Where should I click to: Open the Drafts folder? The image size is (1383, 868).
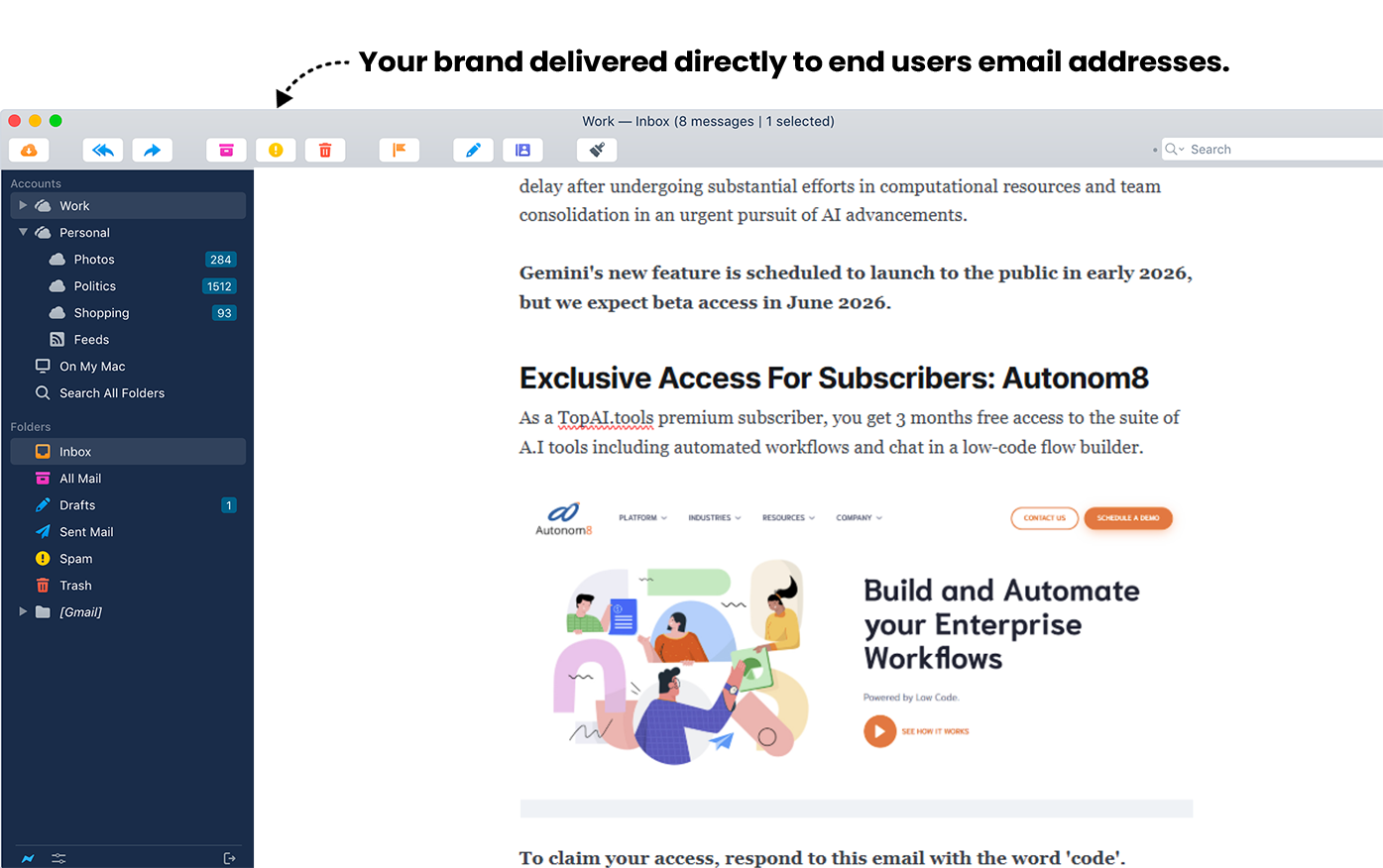pos(77,505)
